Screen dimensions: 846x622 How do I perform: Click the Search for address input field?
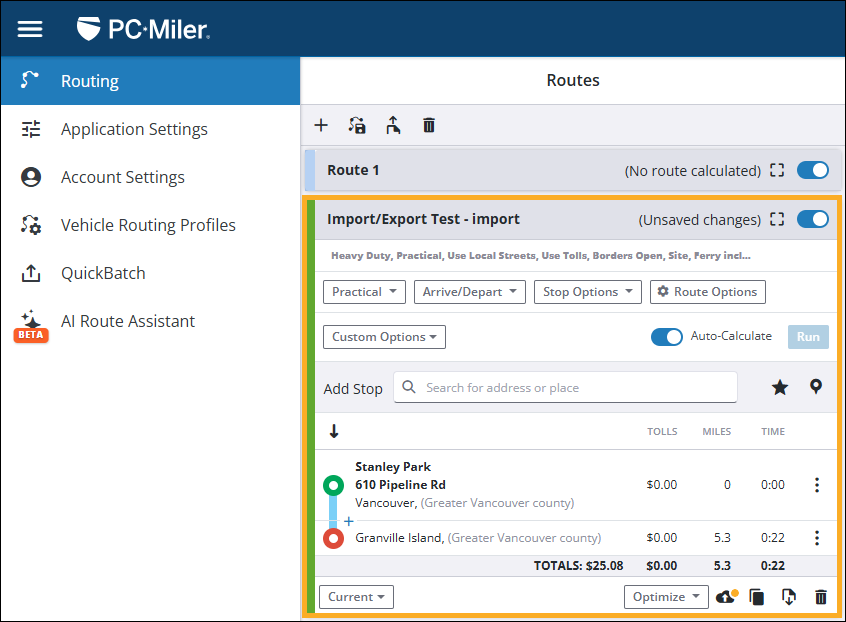pos(575,388)
